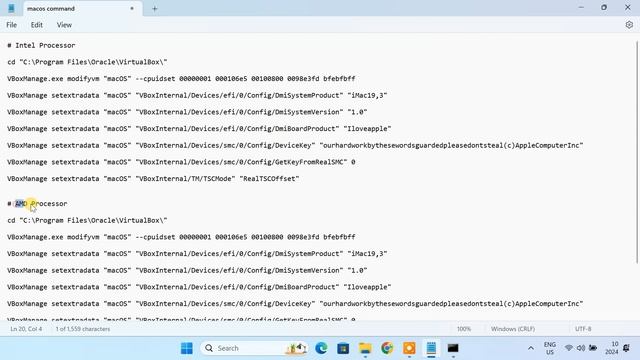Image resolution: width=640 pixels, height=360 pixels.
Task: Click the highlighted AMD word
Action: pyautogui.click(x=21, y=203)
